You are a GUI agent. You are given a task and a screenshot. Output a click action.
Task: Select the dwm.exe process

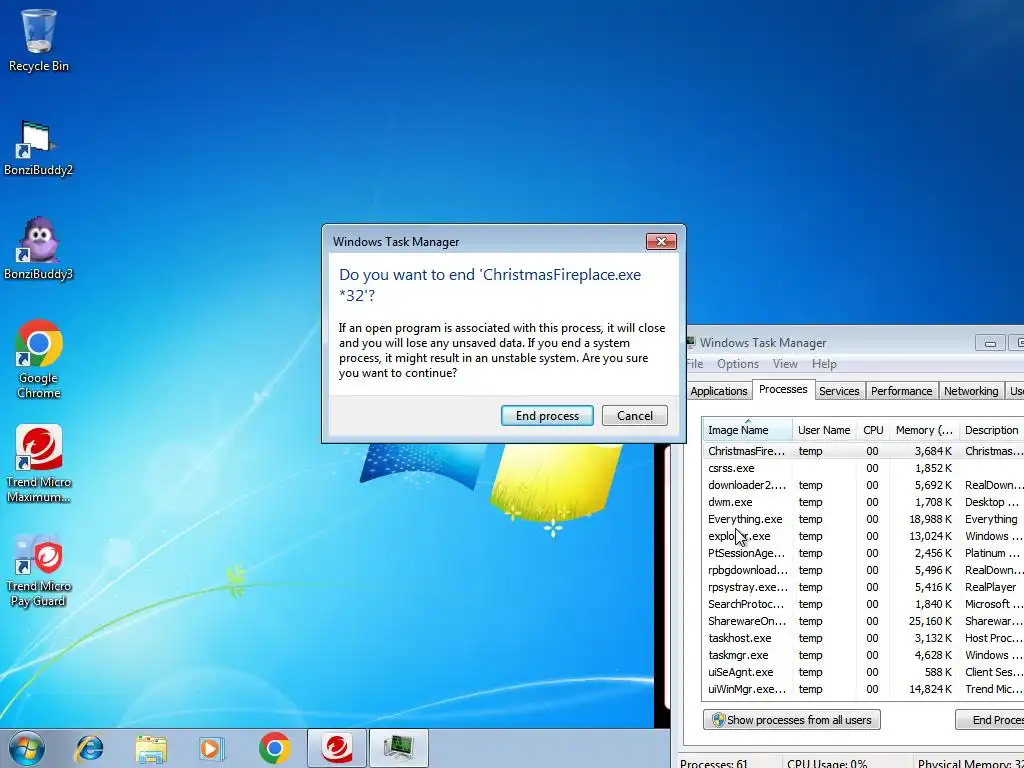pyautogui.click(x=863, y=502)
